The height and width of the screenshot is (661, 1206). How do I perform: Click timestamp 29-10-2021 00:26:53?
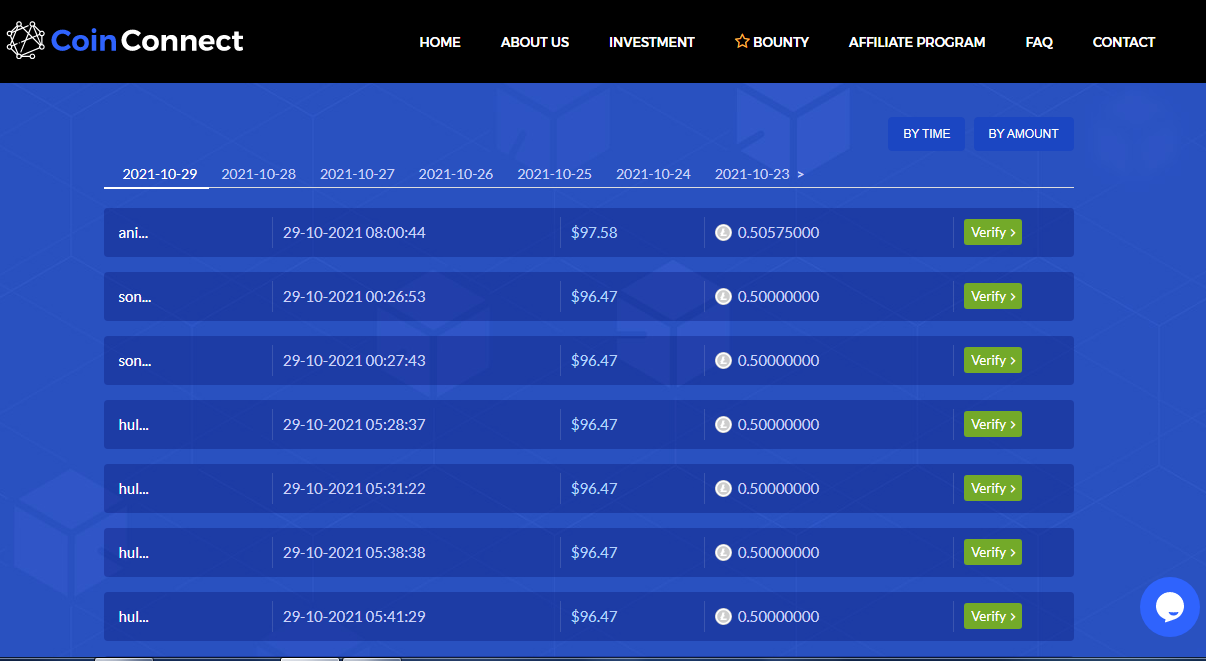(x=354, y=297)
